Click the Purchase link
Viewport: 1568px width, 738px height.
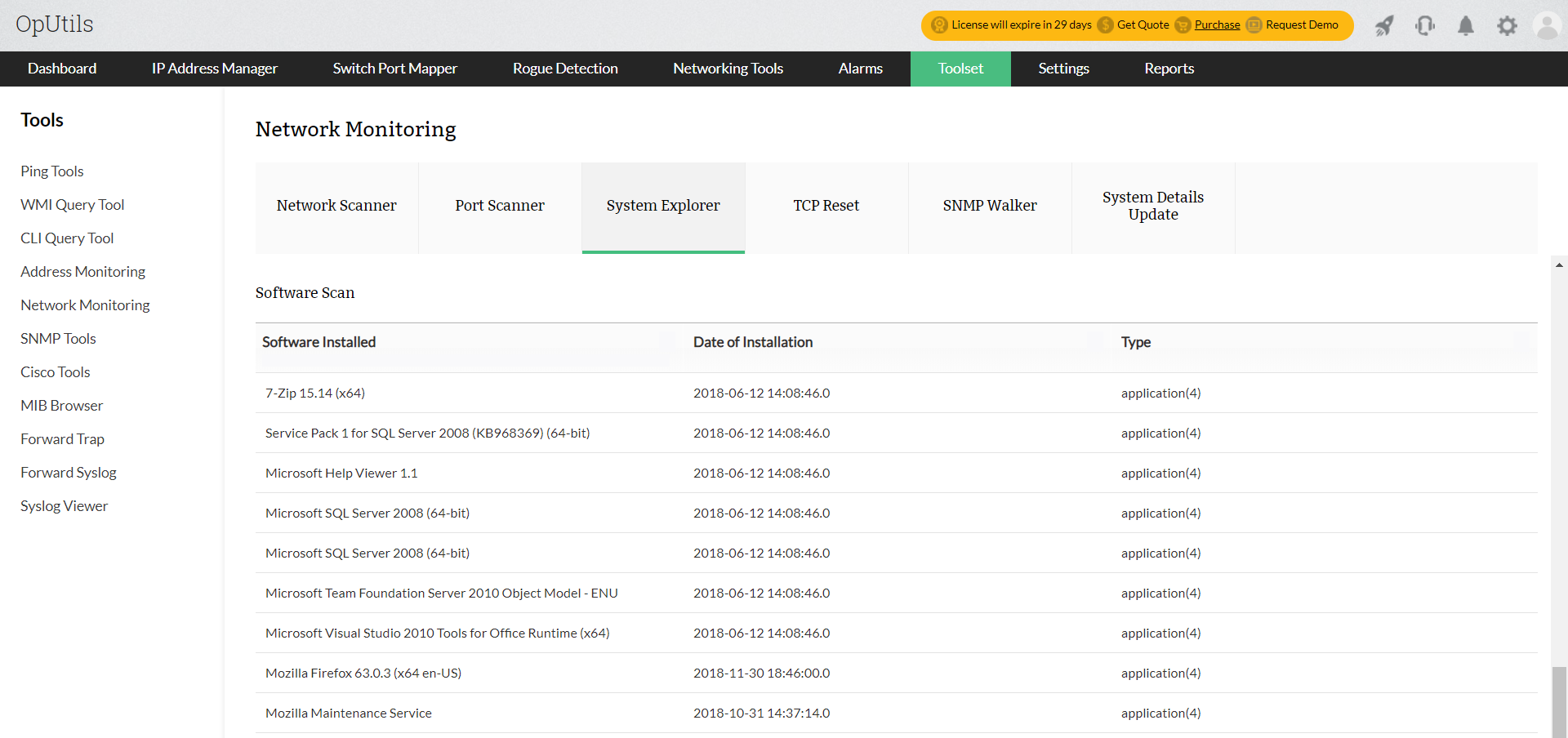coord(1217,25)
